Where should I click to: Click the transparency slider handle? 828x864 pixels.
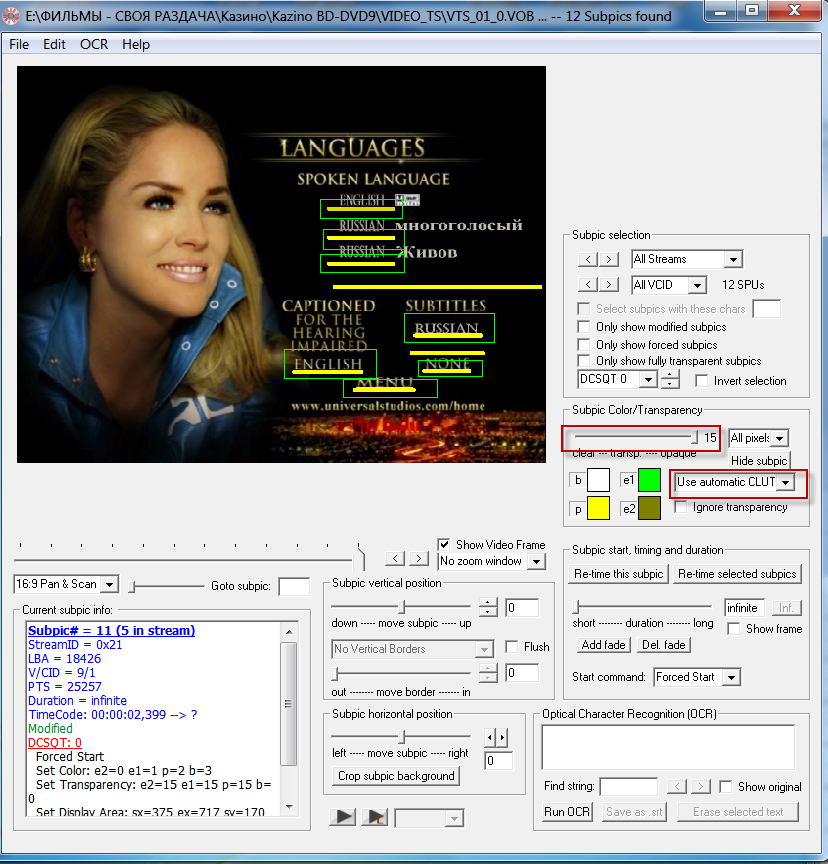click(694, 437)
